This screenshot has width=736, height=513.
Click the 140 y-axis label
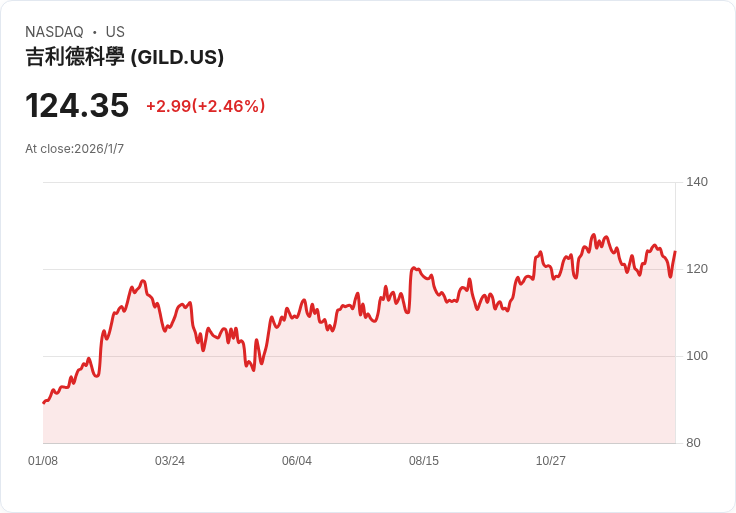click(697, 182)
